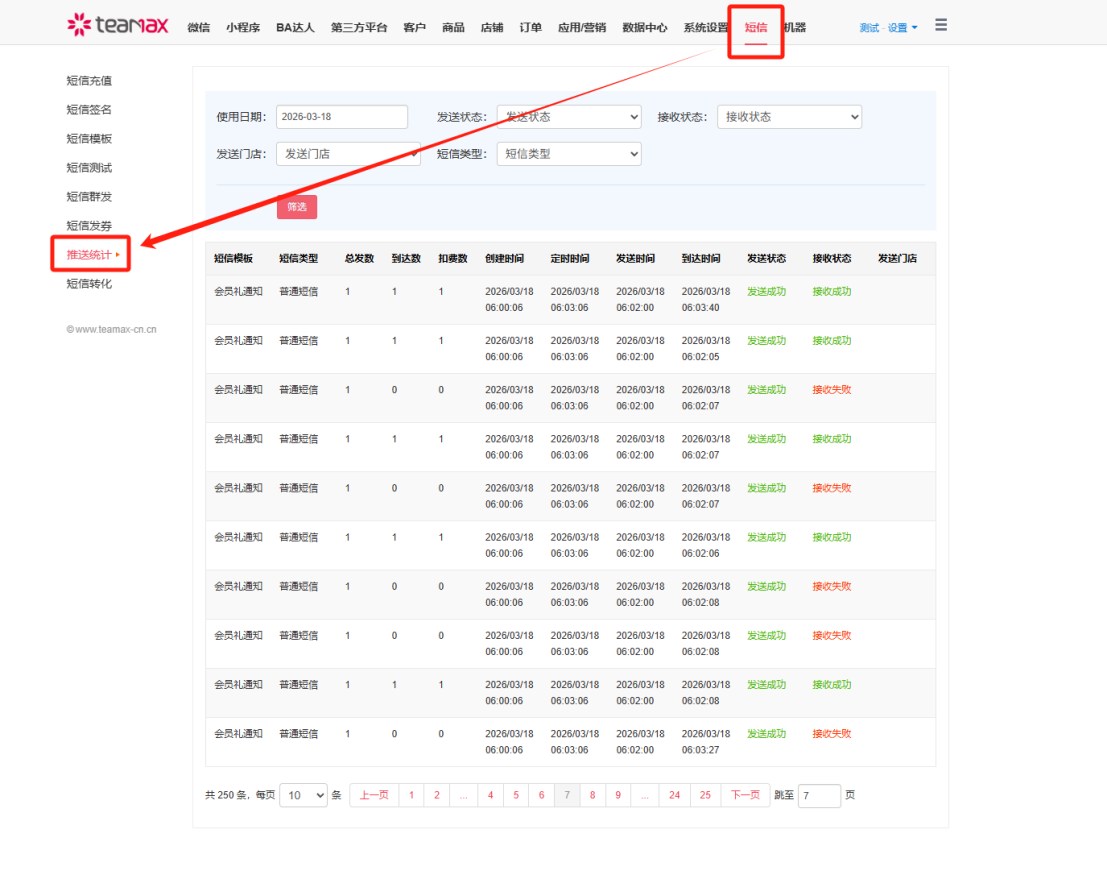This screenshot has width=1107, height=875.
Task: Open 短信群发 in the sidebar
Action: click(x=89, y=197)
